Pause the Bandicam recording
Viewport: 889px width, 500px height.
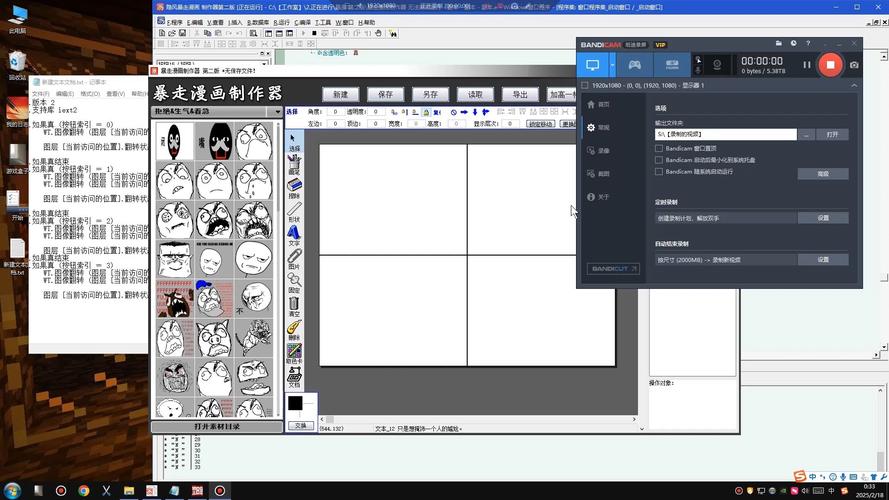[x=807, y=65]
